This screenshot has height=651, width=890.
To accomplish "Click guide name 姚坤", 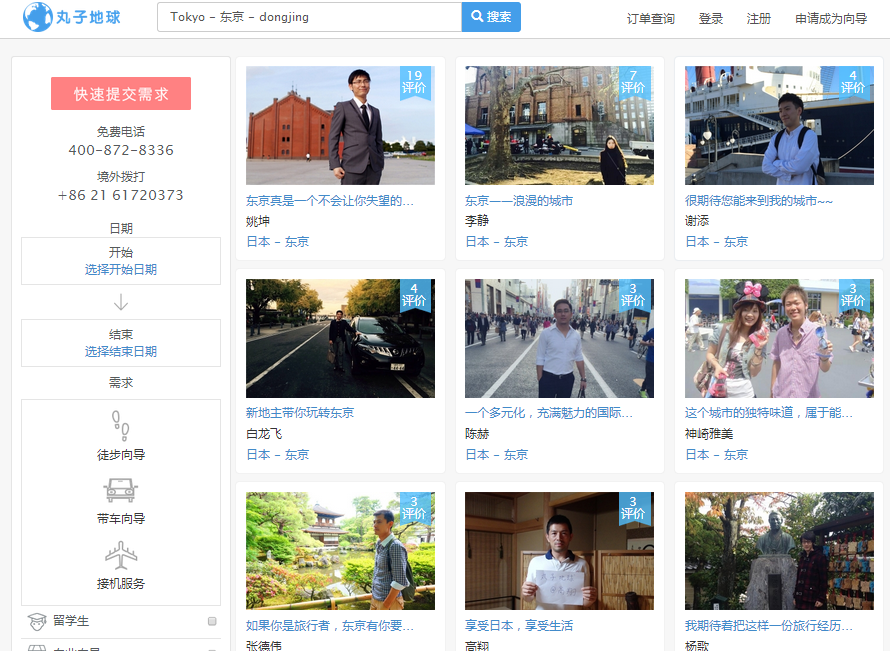I will [258, 221].
